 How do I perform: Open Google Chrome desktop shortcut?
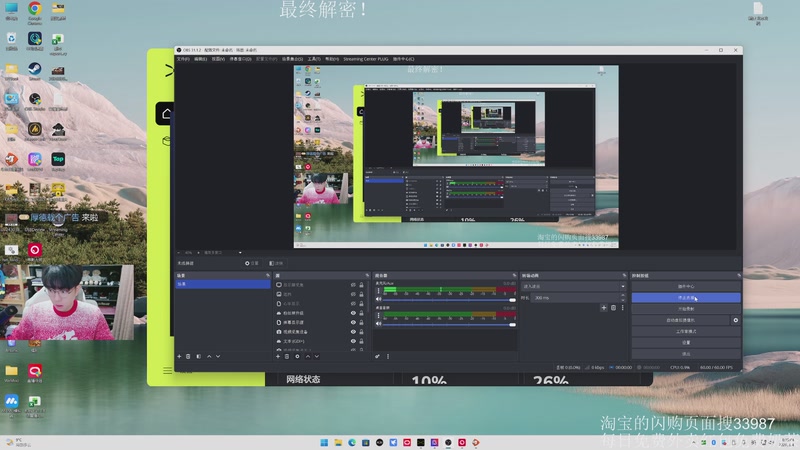click(35, 13)
